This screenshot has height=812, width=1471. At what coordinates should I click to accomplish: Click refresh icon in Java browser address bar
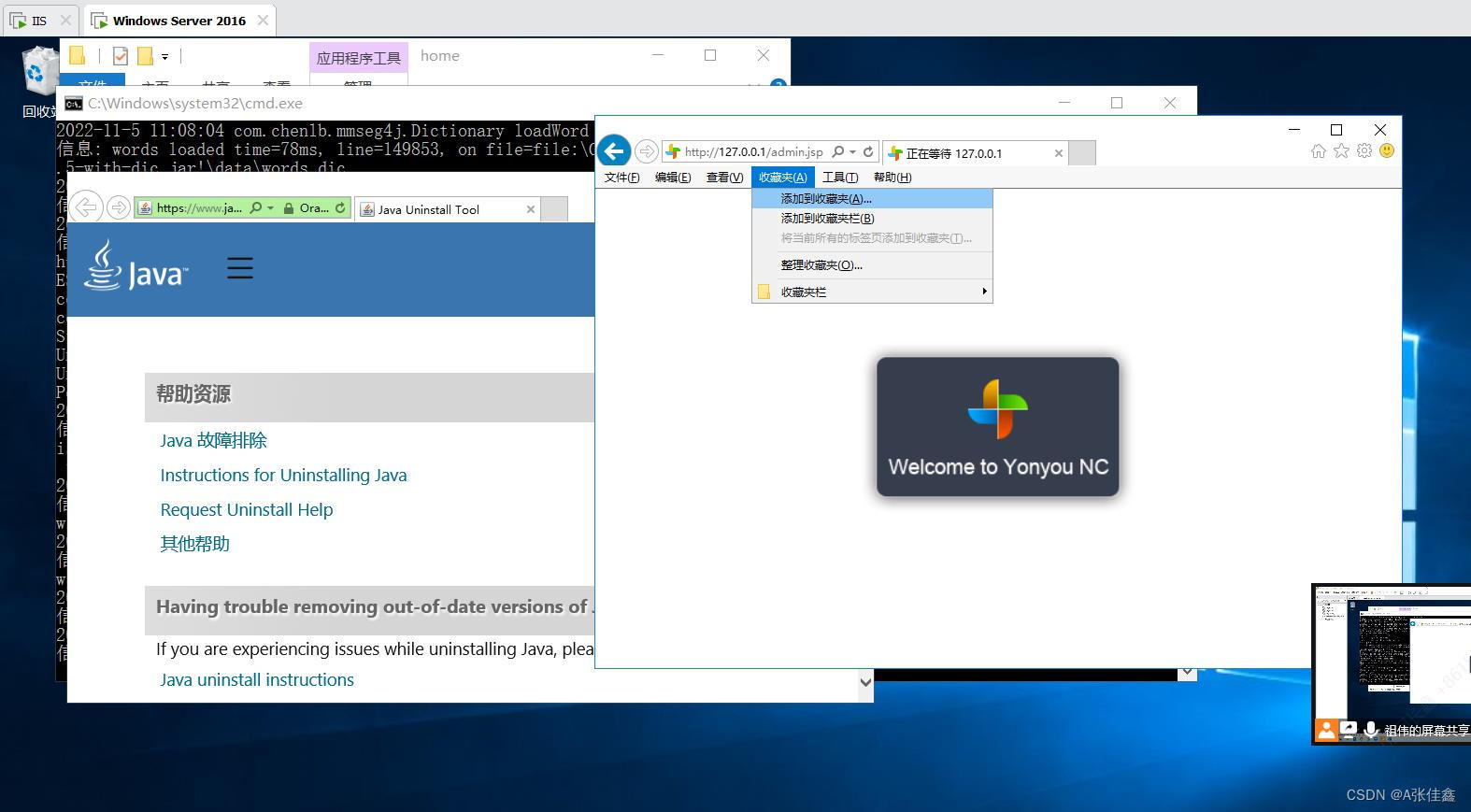[340, 208]
